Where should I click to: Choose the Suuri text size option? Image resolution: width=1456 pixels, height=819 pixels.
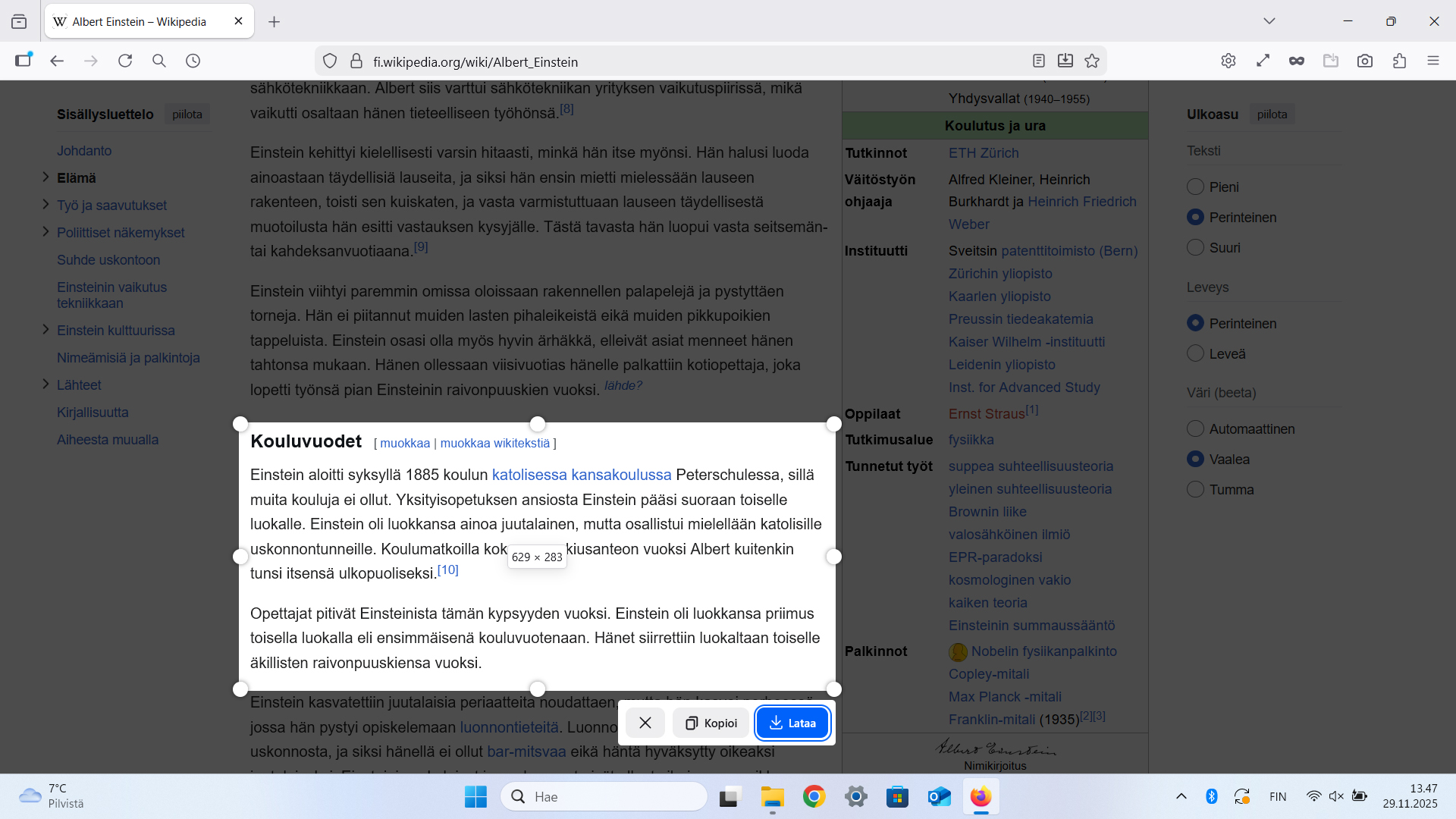(1195, 247)
